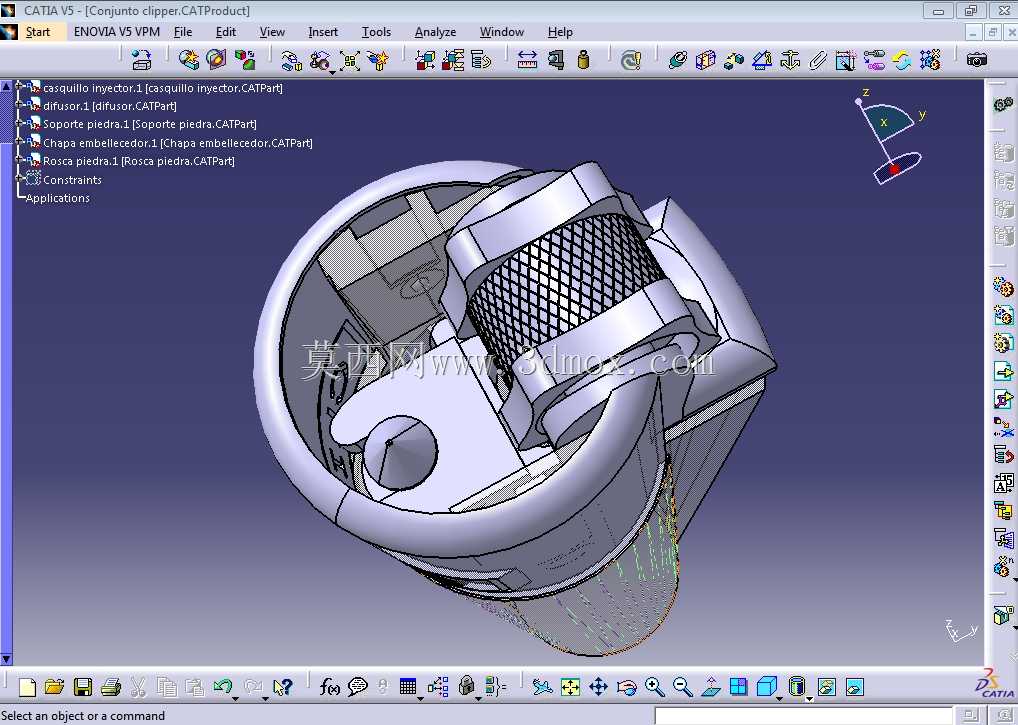The height and width of the screenshot is (725, 1018).
Task: Open the View menu
Action: [x=272, y=32]
